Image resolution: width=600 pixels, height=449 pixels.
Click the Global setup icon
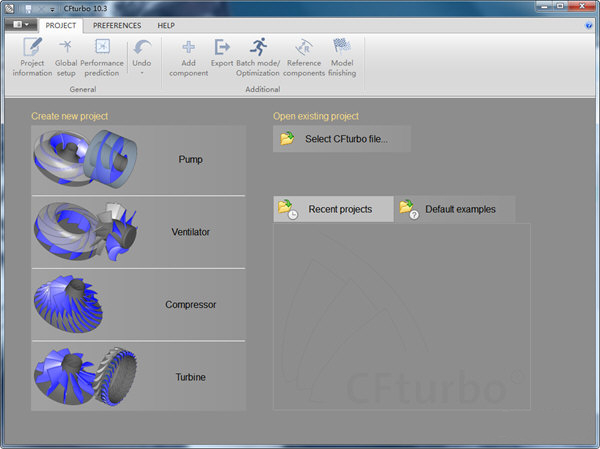tap(66, 57)
